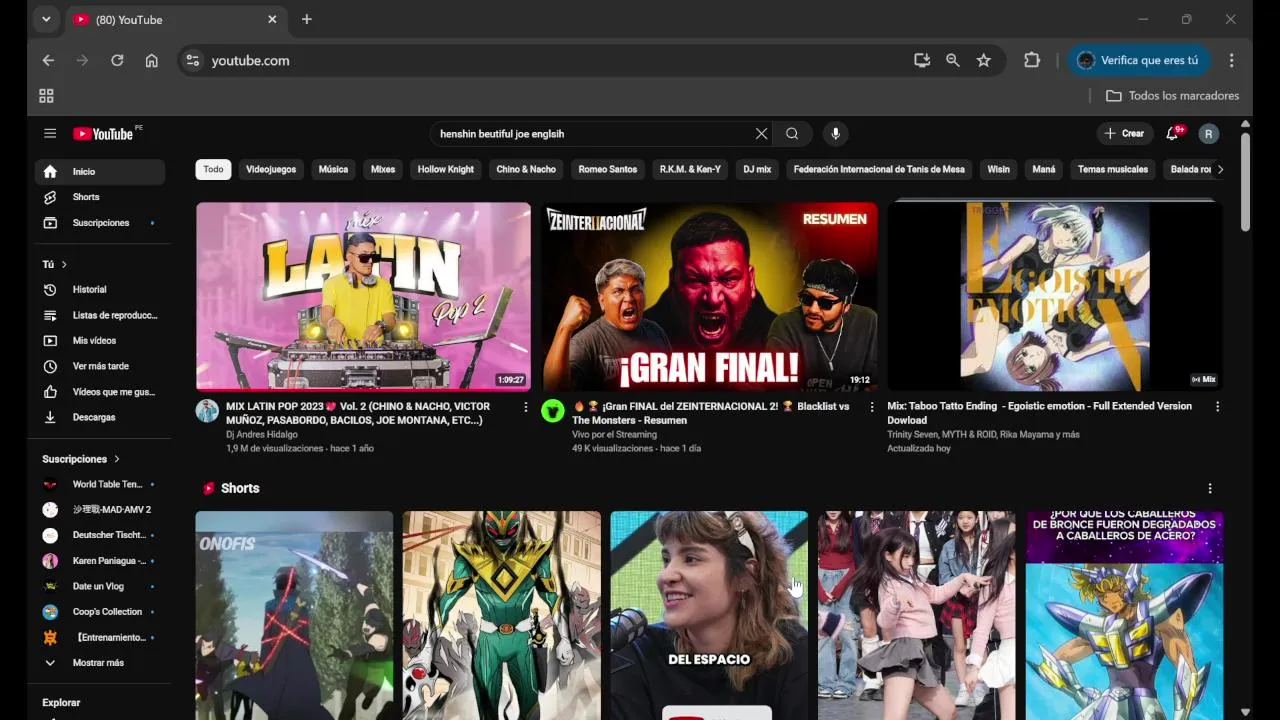Screen dimensions: 1280x720
Task: Click the Dj Andres Hidalgo channel avatar
Action: click(207, 411)
